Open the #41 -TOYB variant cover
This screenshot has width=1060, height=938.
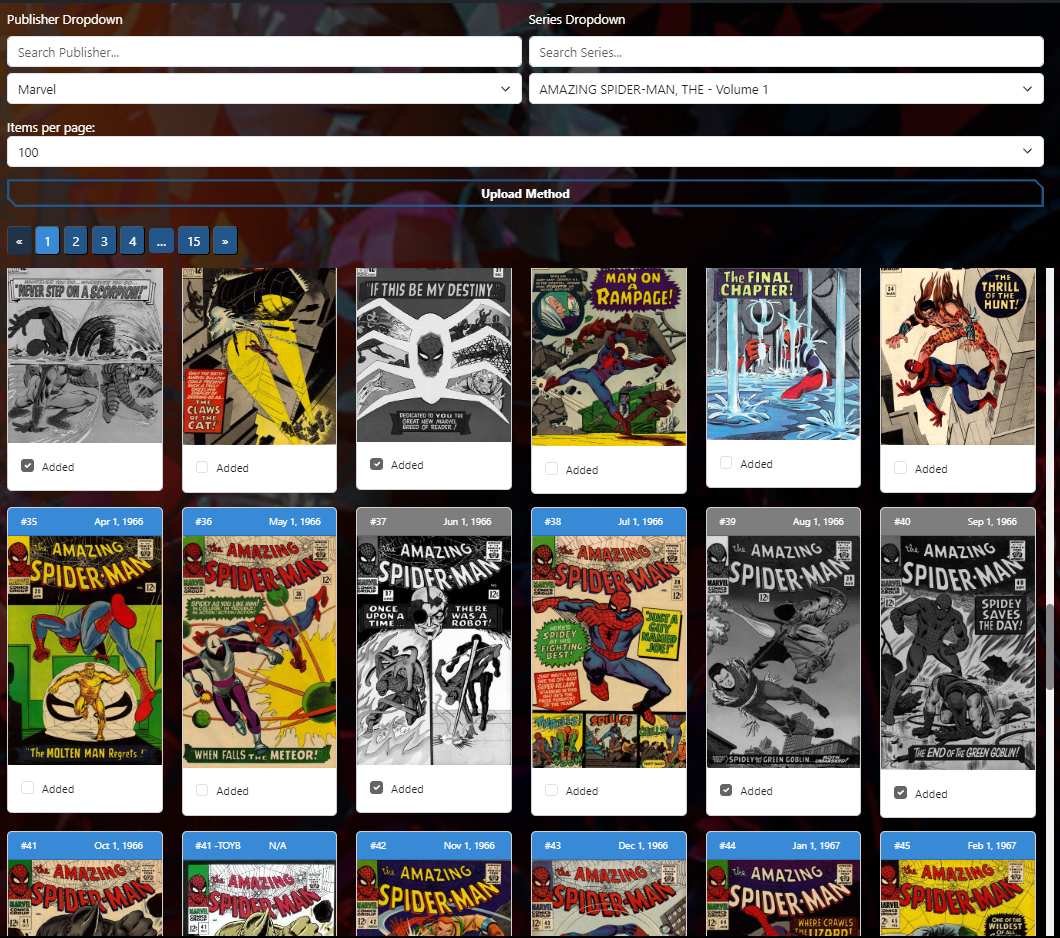[260, 898]
